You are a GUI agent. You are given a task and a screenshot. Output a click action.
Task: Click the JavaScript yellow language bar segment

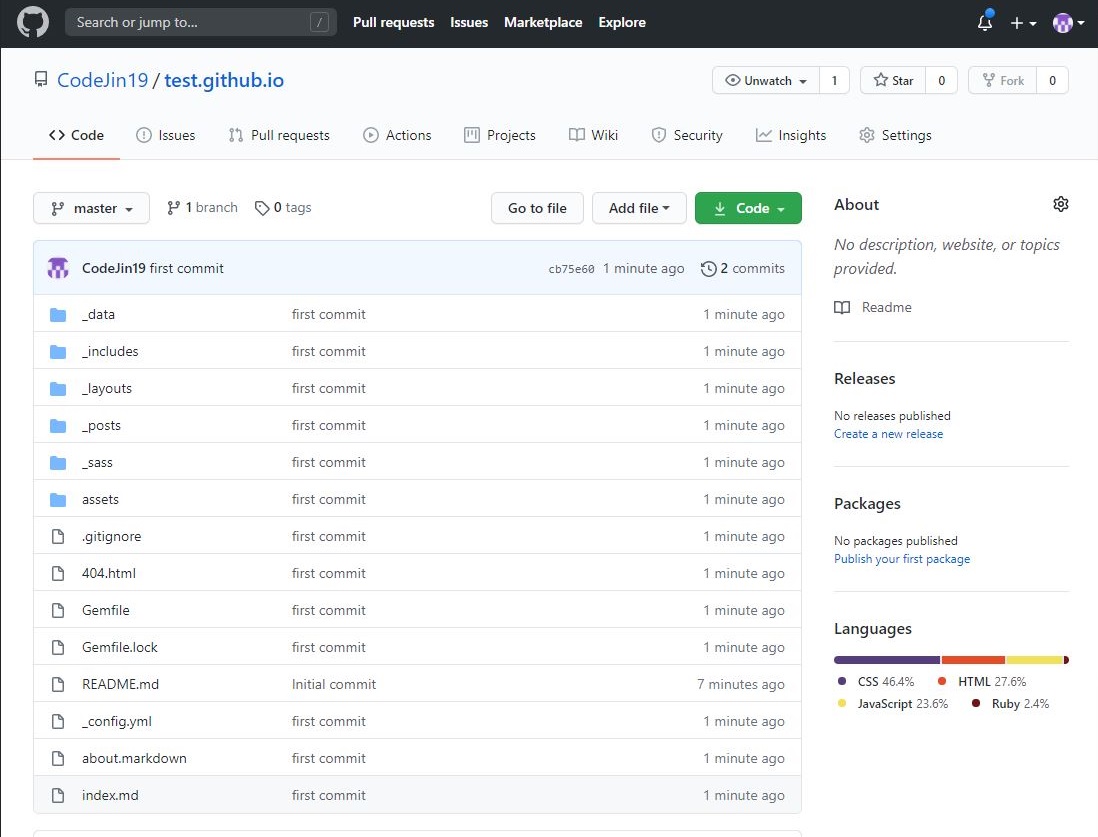point(1034,660)
